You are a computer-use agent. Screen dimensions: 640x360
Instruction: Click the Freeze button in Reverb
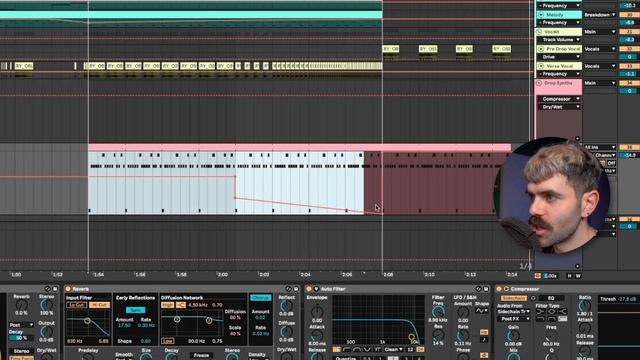click(201, 355)
